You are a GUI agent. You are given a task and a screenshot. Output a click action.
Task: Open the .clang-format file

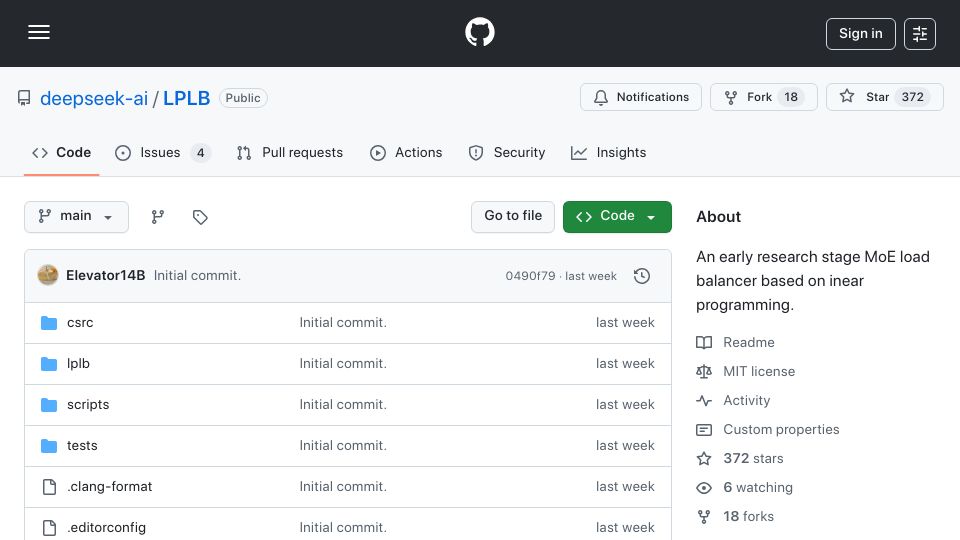click(x=110, y=487)
